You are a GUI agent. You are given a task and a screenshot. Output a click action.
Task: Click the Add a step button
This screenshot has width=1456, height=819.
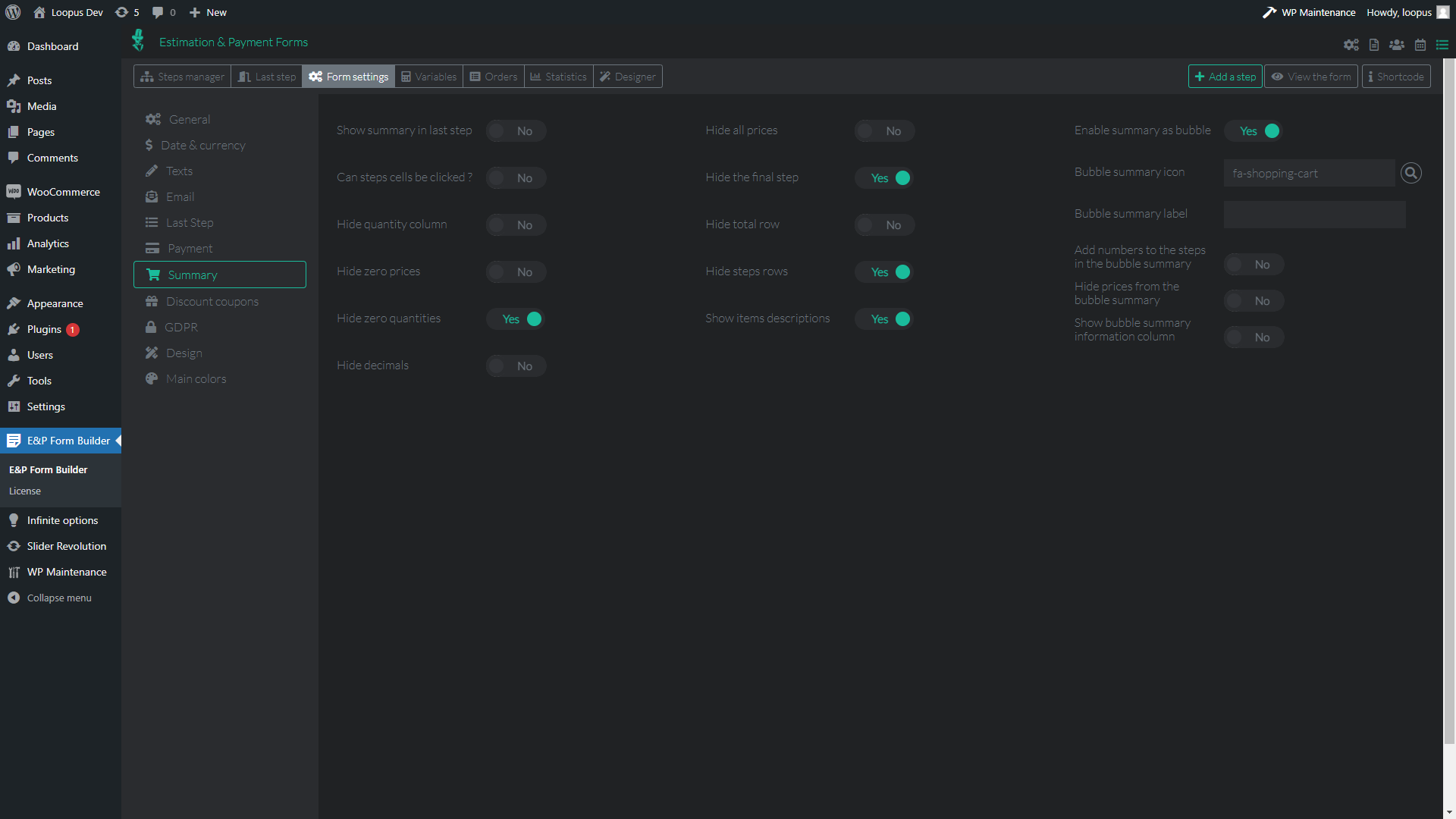point(1225,77)
